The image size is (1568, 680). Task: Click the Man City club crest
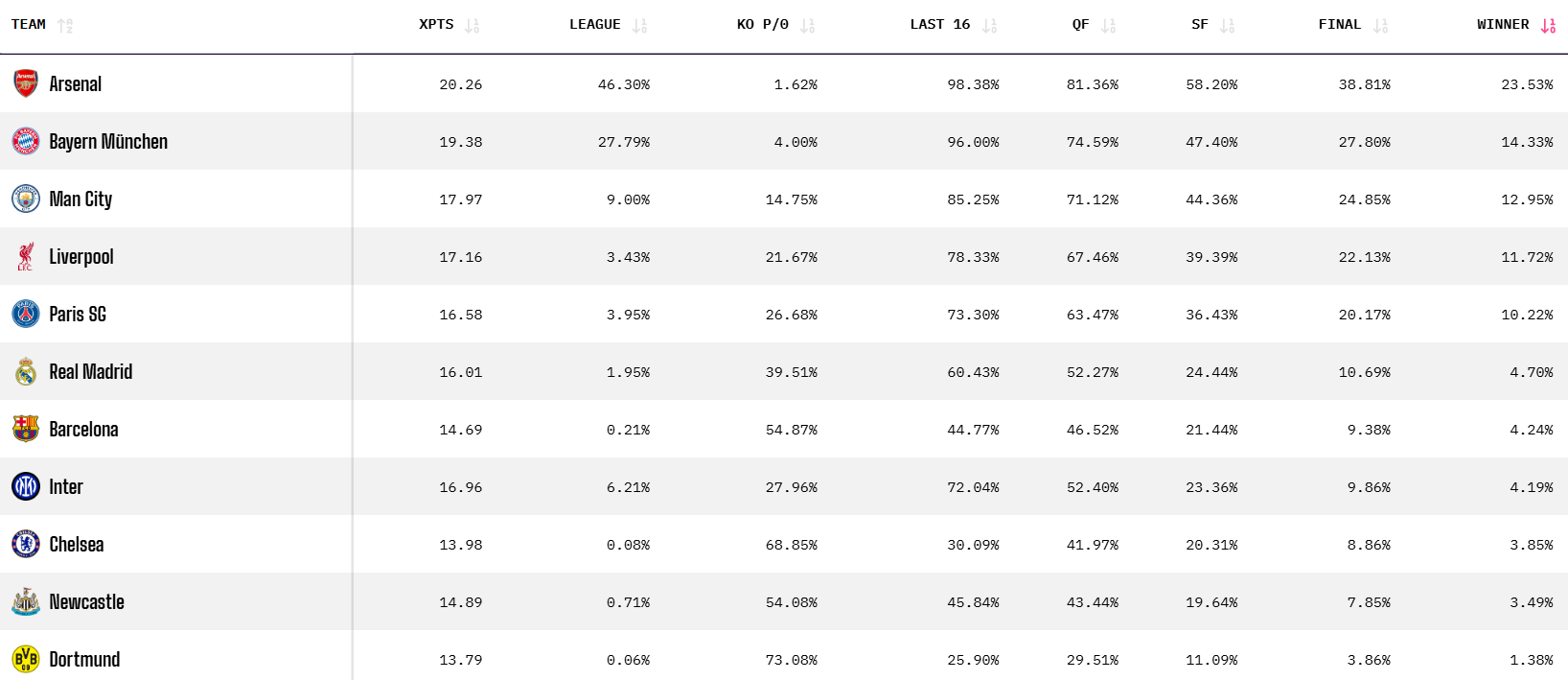coord(26,199)
